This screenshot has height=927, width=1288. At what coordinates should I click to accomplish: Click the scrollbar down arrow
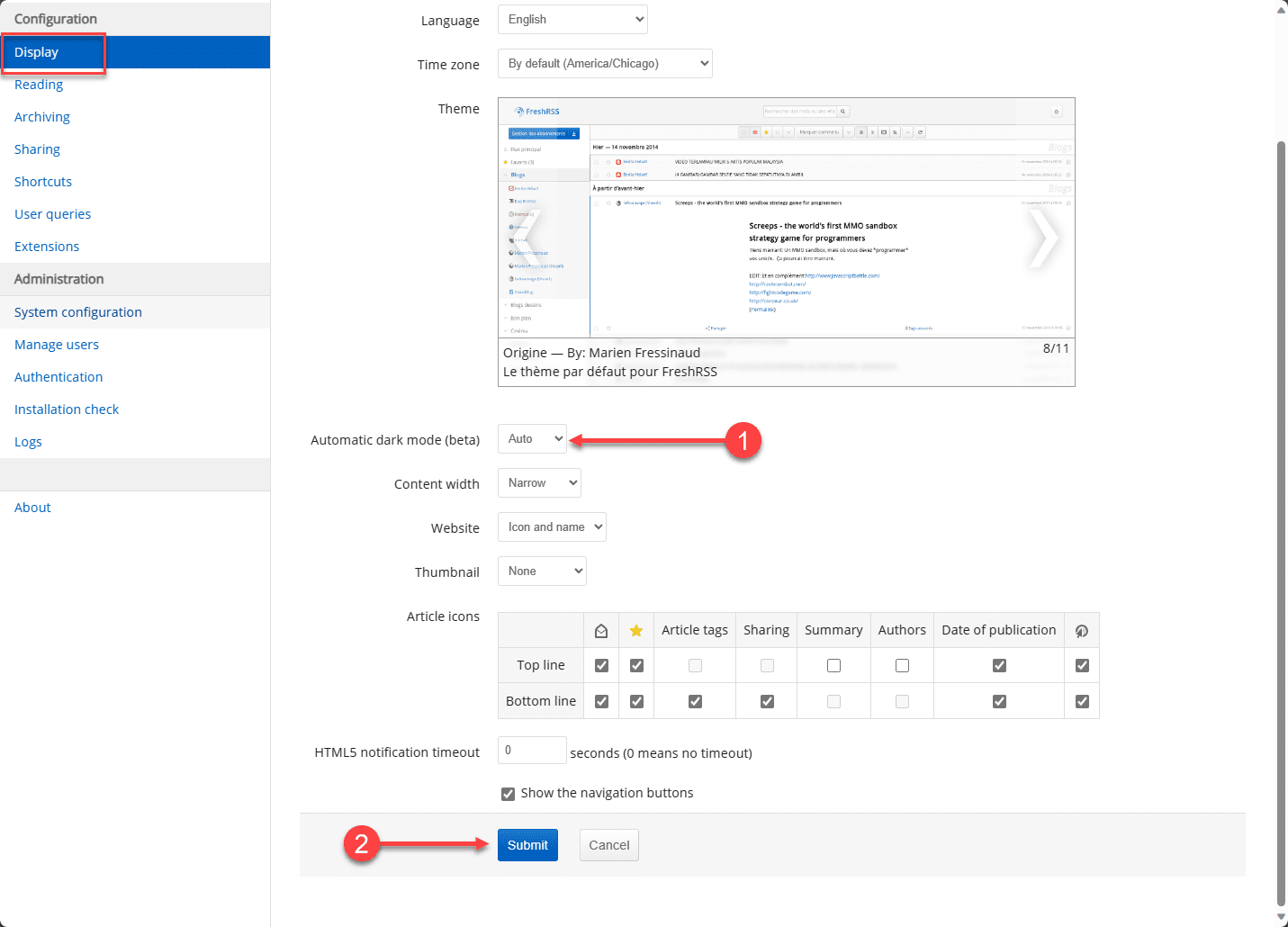[x=1282, y=919]
